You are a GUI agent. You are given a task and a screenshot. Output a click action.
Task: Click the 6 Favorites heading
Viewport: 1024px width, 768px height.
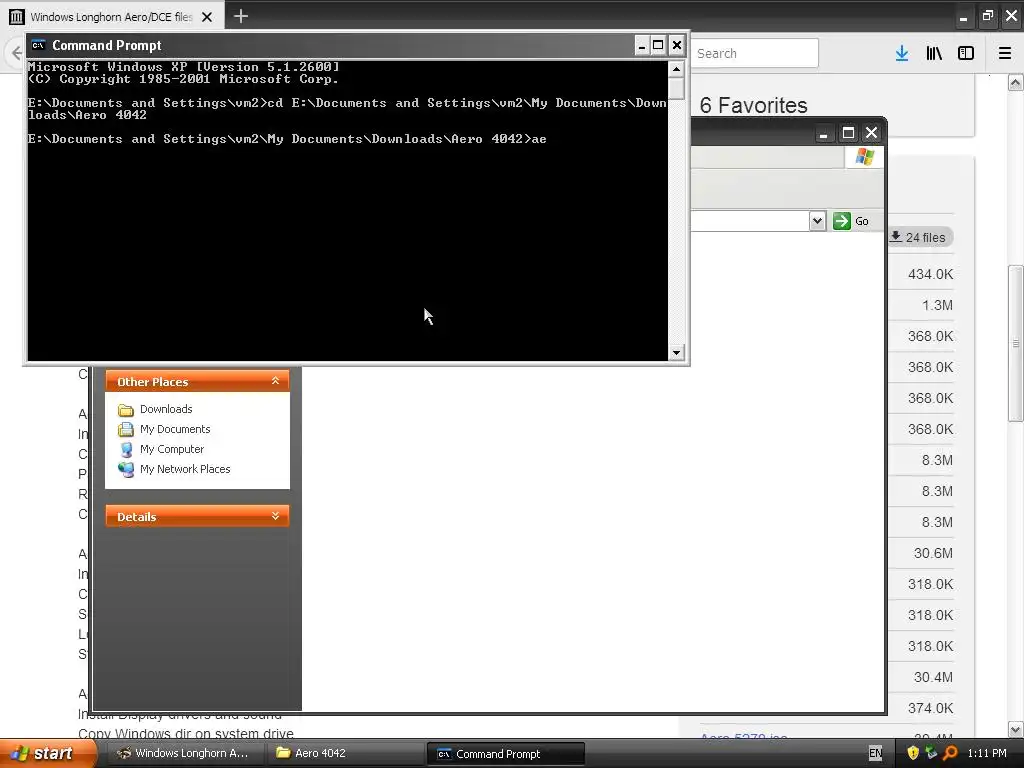(754, 105)
